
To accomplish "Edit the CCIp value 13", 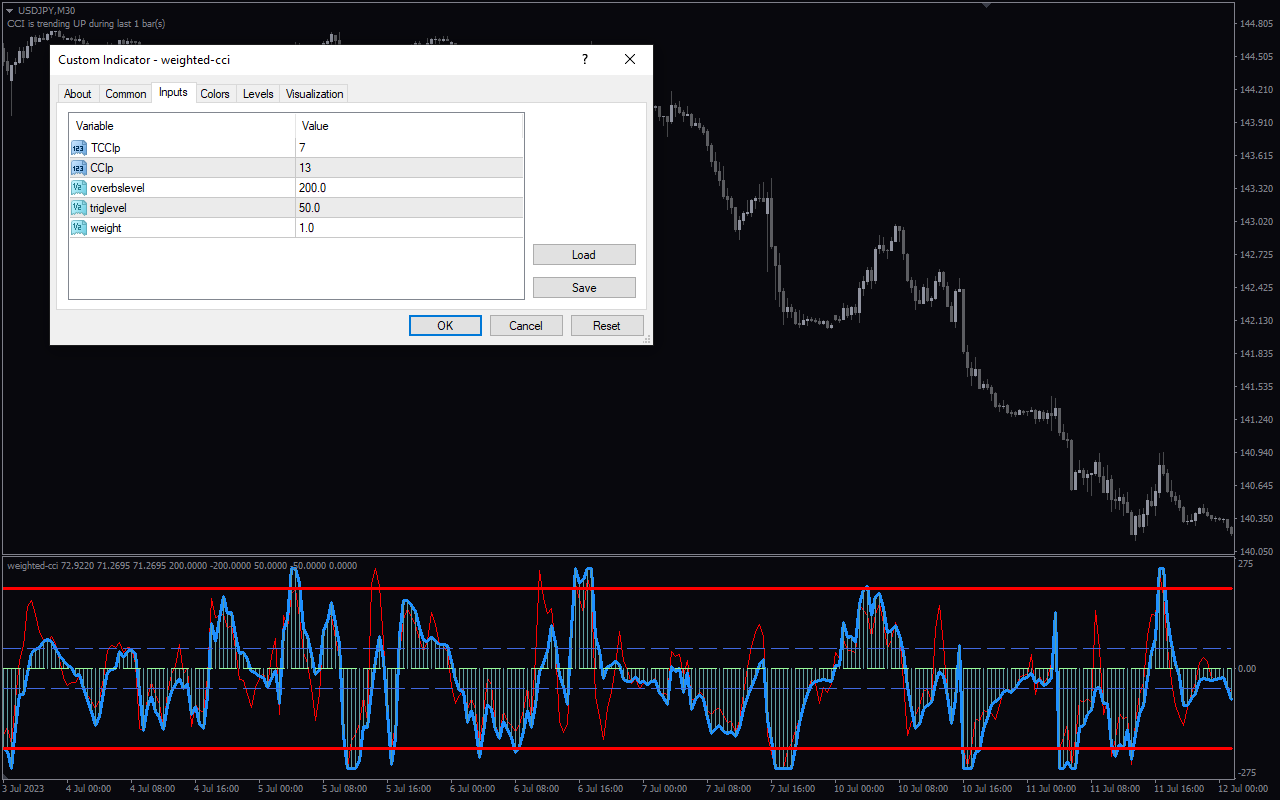I will [410, 168].
